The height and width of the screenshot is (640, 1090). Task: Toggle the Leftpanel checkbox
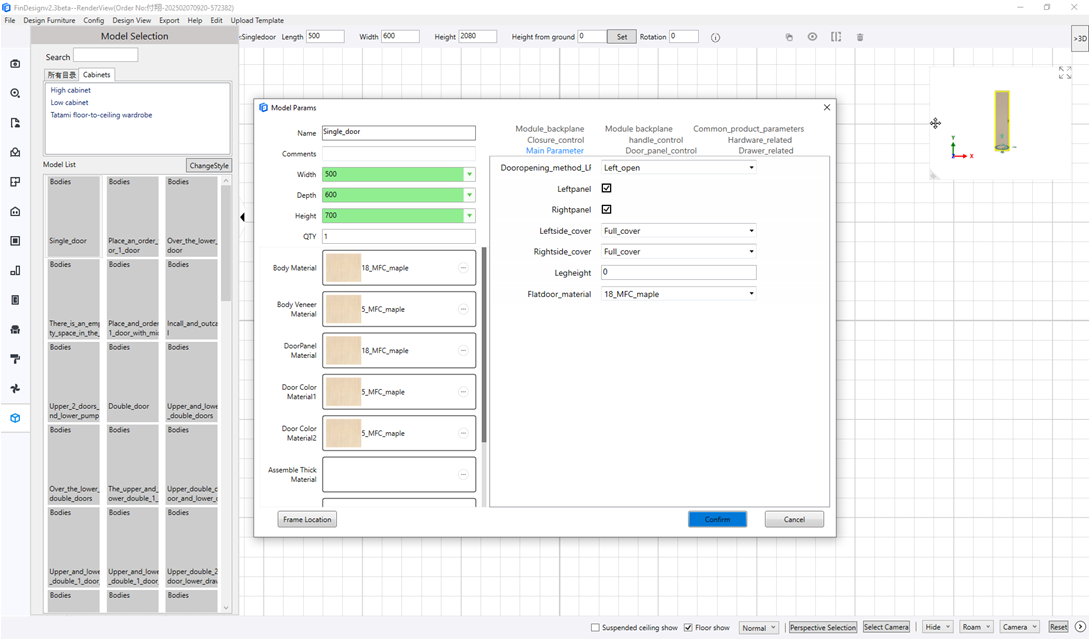[x=606, y=188]
